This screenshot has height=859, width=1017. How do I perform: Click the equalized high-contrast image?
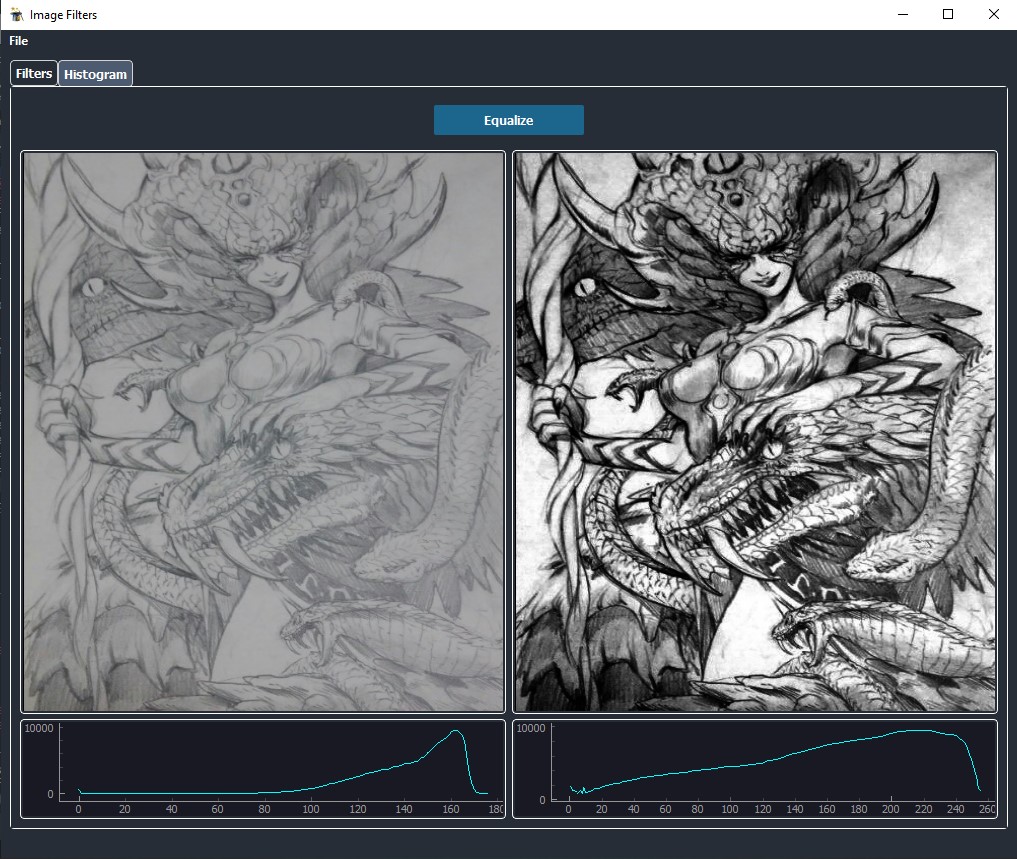pyautogui.click(x=755, y=431)
